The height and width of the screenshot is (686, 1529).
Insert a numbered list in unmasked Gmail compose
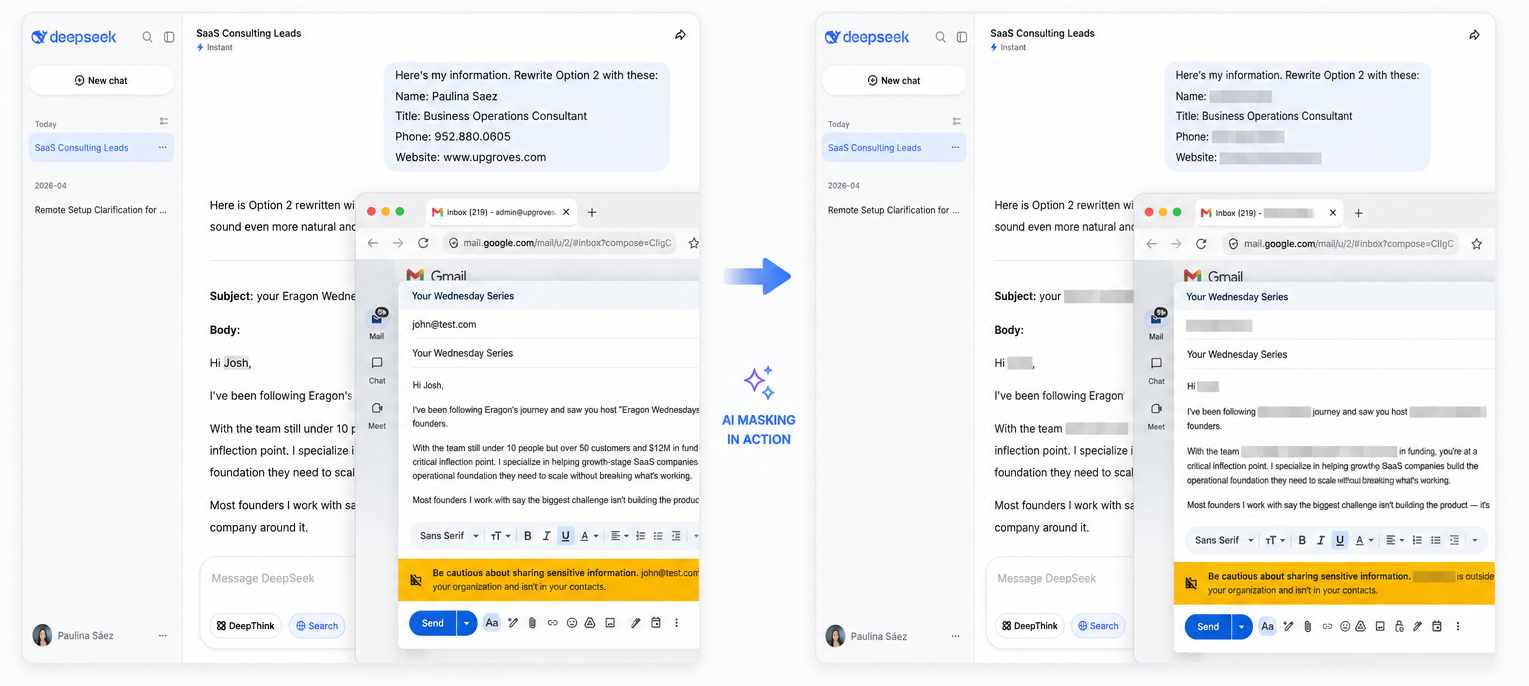tap(640, 536)
